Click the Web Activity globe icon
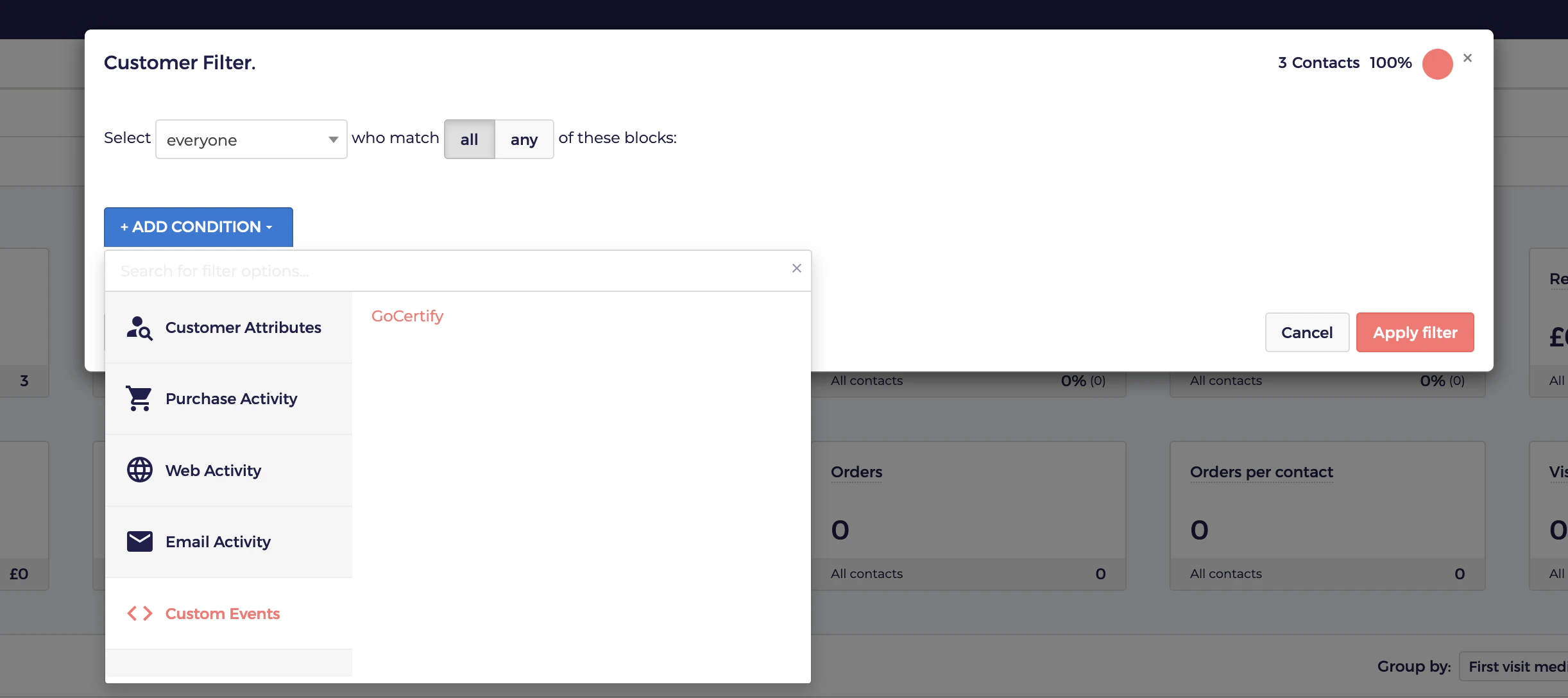1568x698 pixels. coord(139,470)
